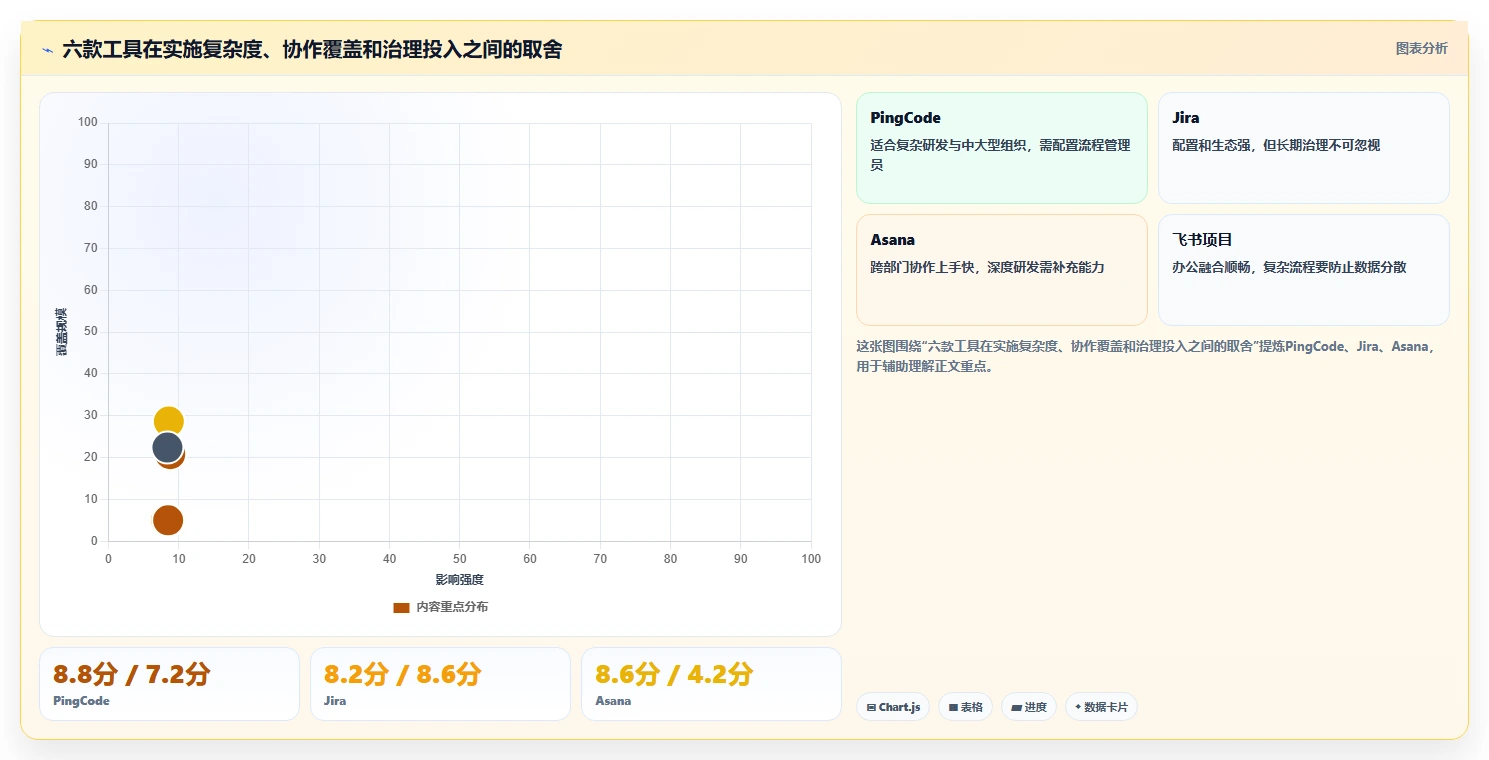Click the 覆盖规模 y-axis title
Screen dimensions: 1489x760
pos(61,332)
